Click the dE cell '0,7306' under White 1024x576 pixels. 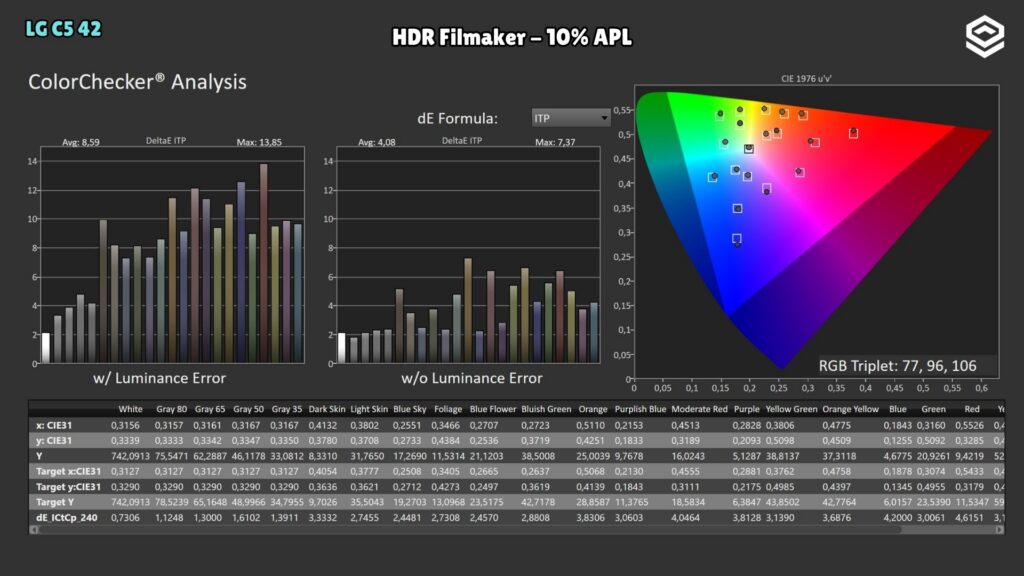pos(125,518)
